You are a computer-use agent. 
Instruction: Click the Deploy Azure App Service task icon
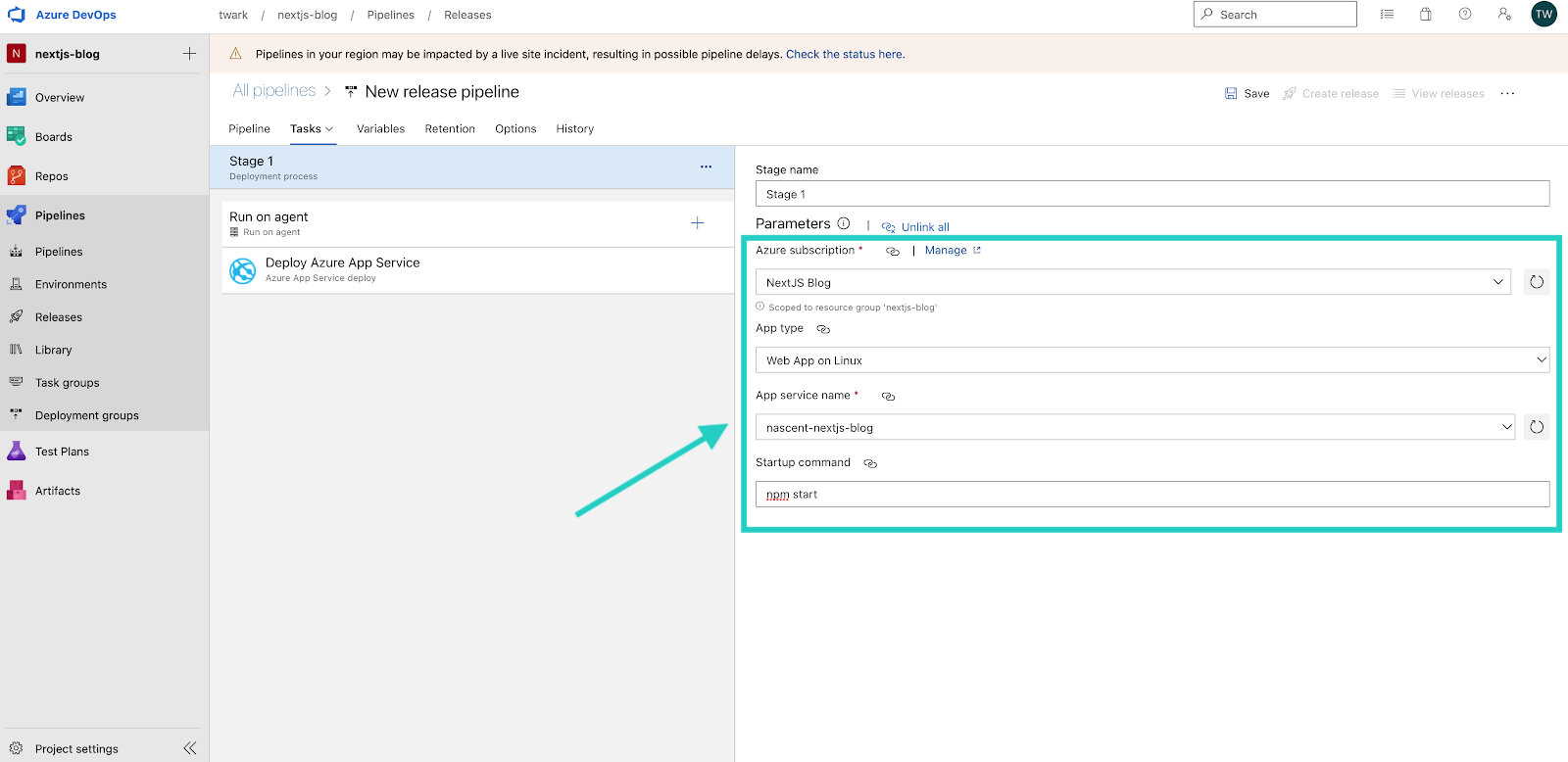tap(242, 270)
